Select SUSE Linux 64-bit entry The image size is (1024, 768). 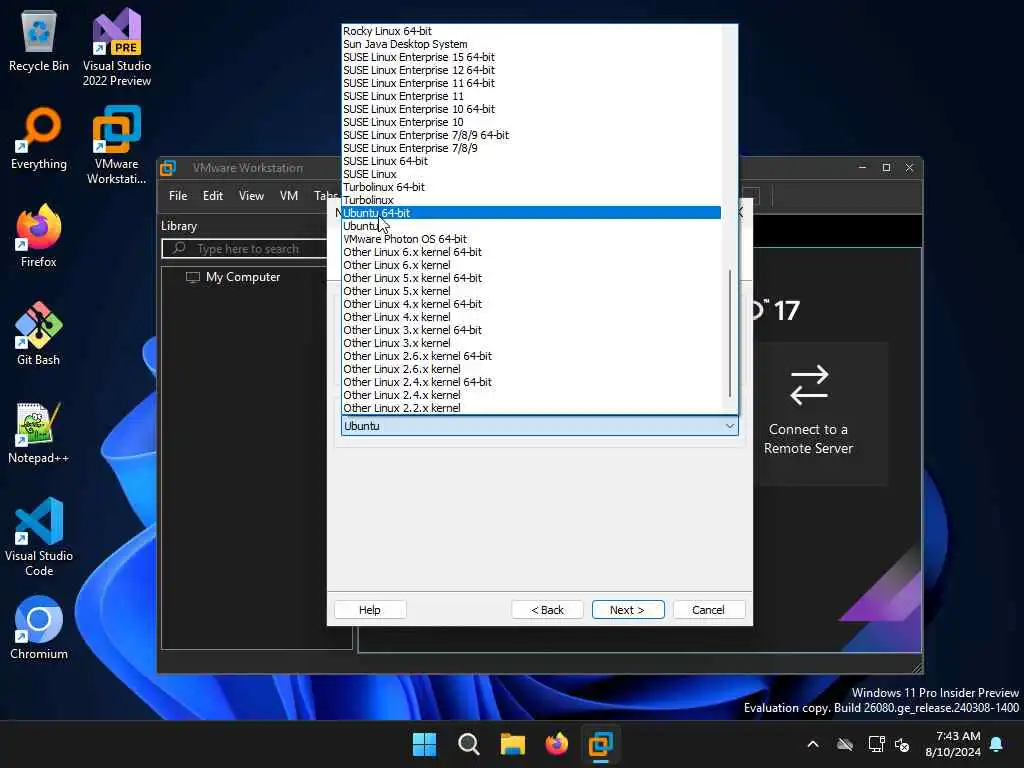(531, 161)
